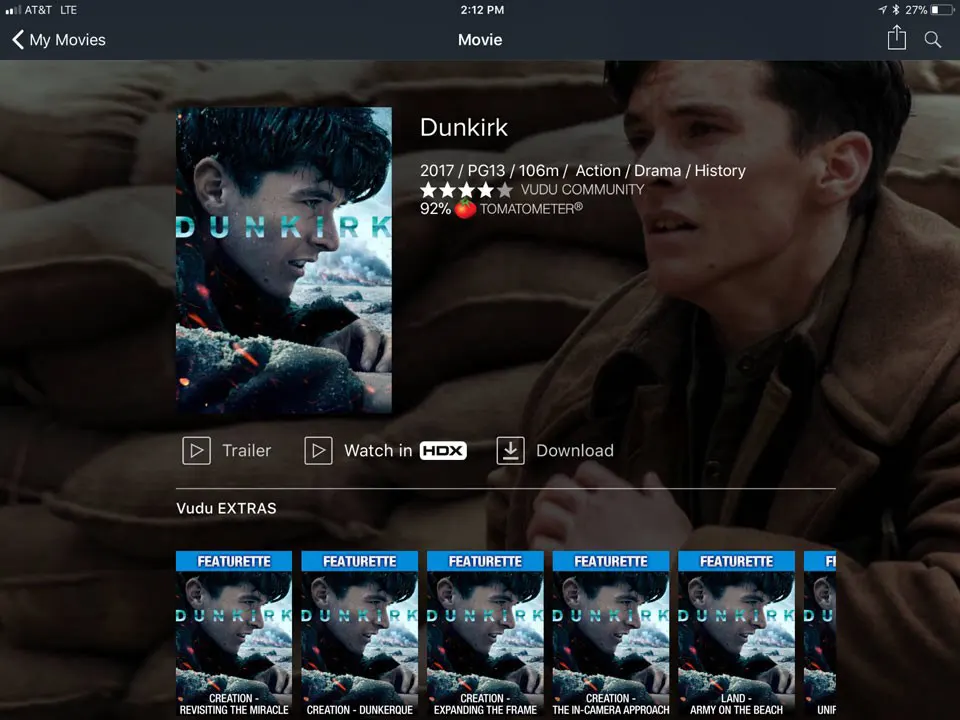Tap the Vudu EXTRAS heading
The image size is (960, 720).
[x=226, y=508]
